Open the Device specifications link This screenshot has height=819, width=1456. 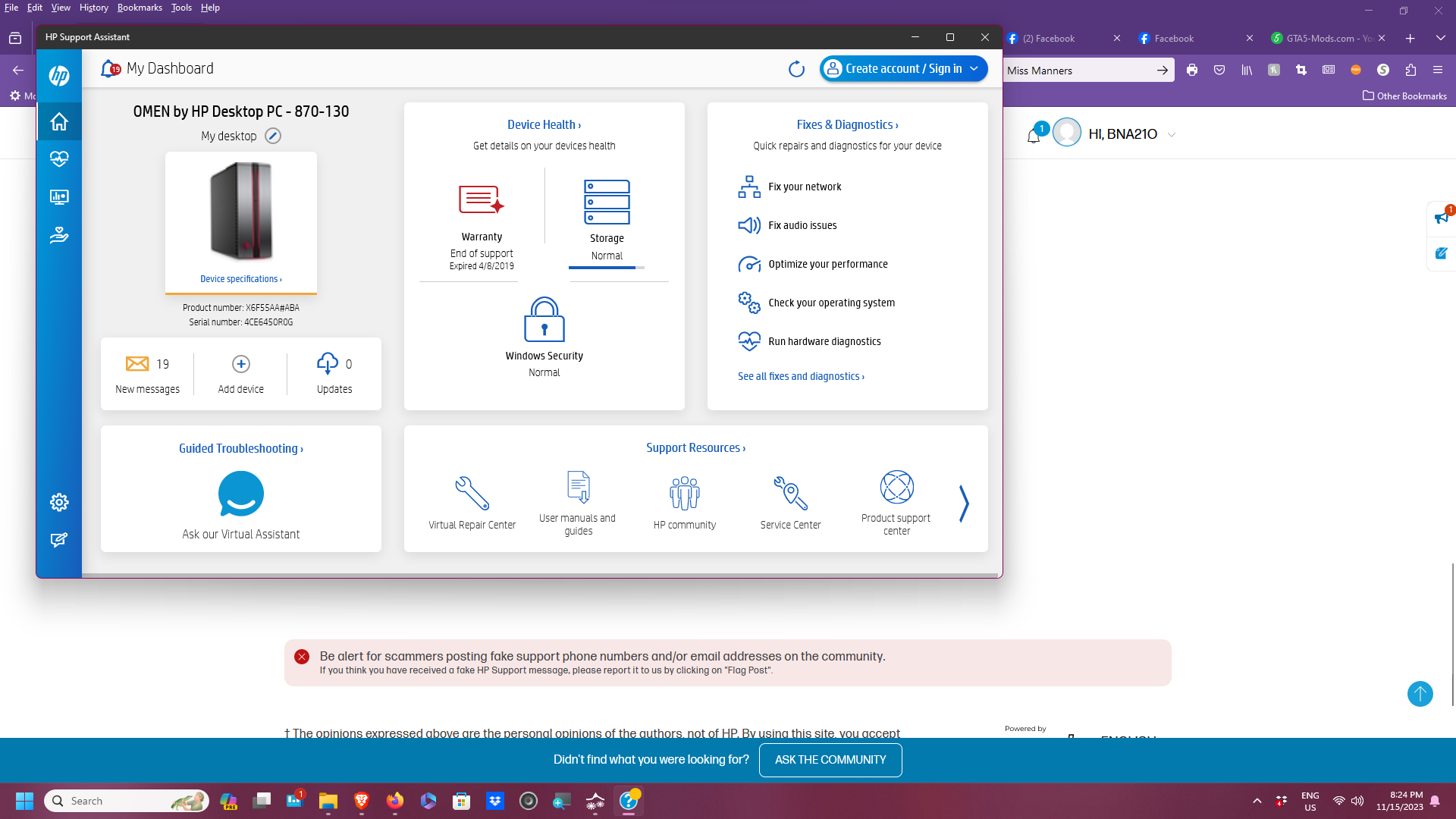tap(240, 278)
